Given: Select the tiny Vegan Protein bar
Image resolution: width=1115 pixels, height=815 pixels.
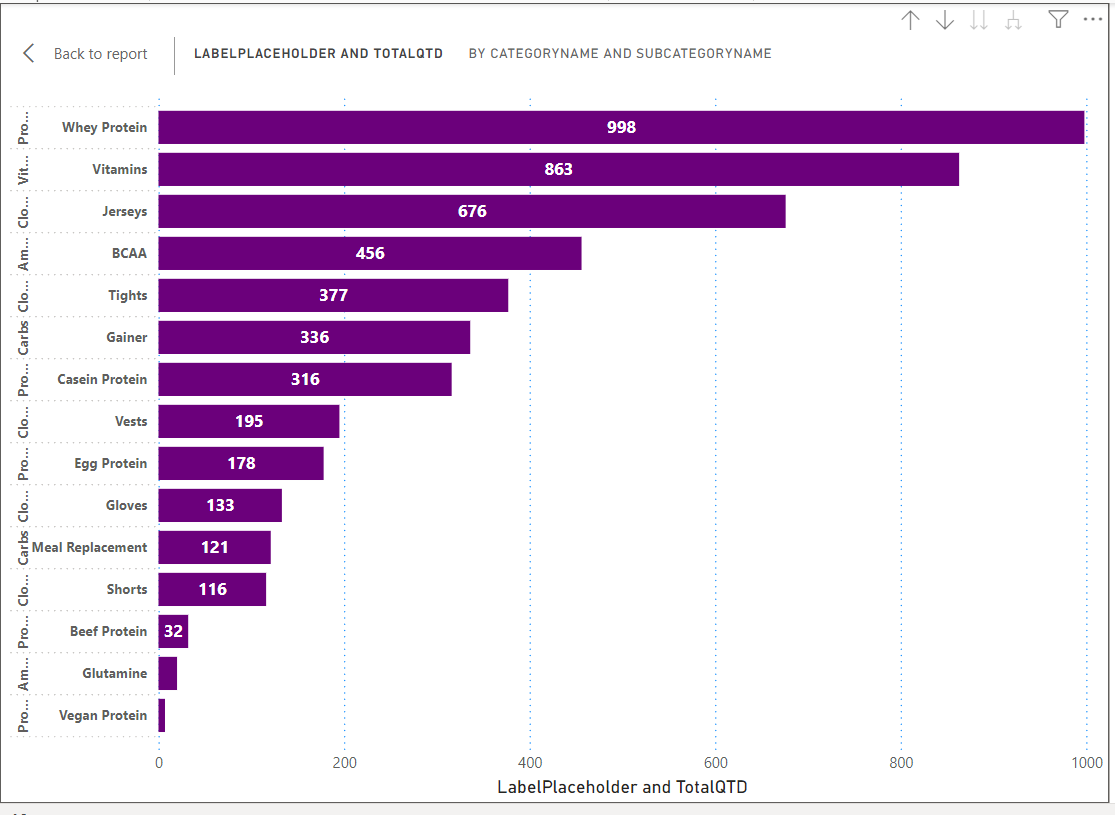Looking at the screenshot, I should click(x=161, y=715).
